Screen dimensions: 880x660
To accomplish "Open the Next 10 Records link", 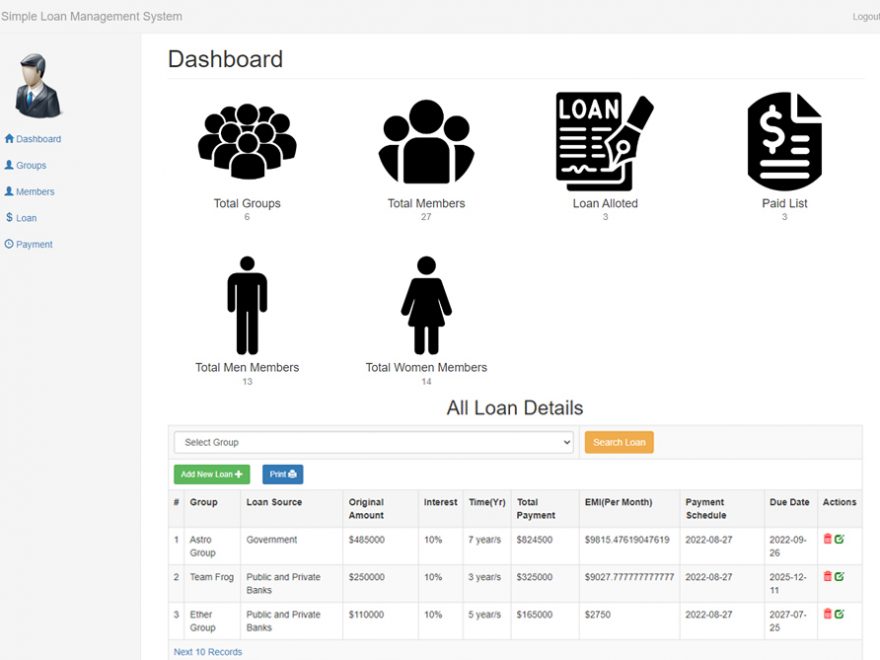I will (206, 651).
